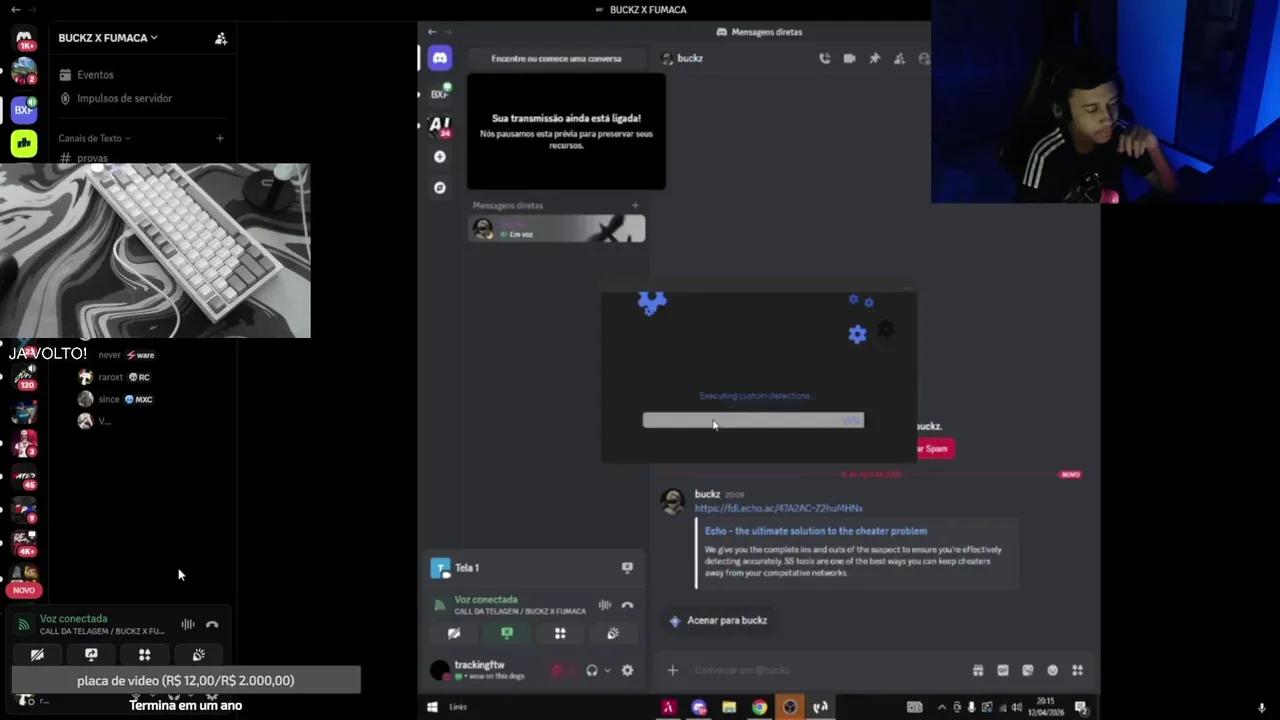Open the direct message marked Em voz
Image resolution: width=1280 pixels, height=720 pixels.
(x=557, y=229)
